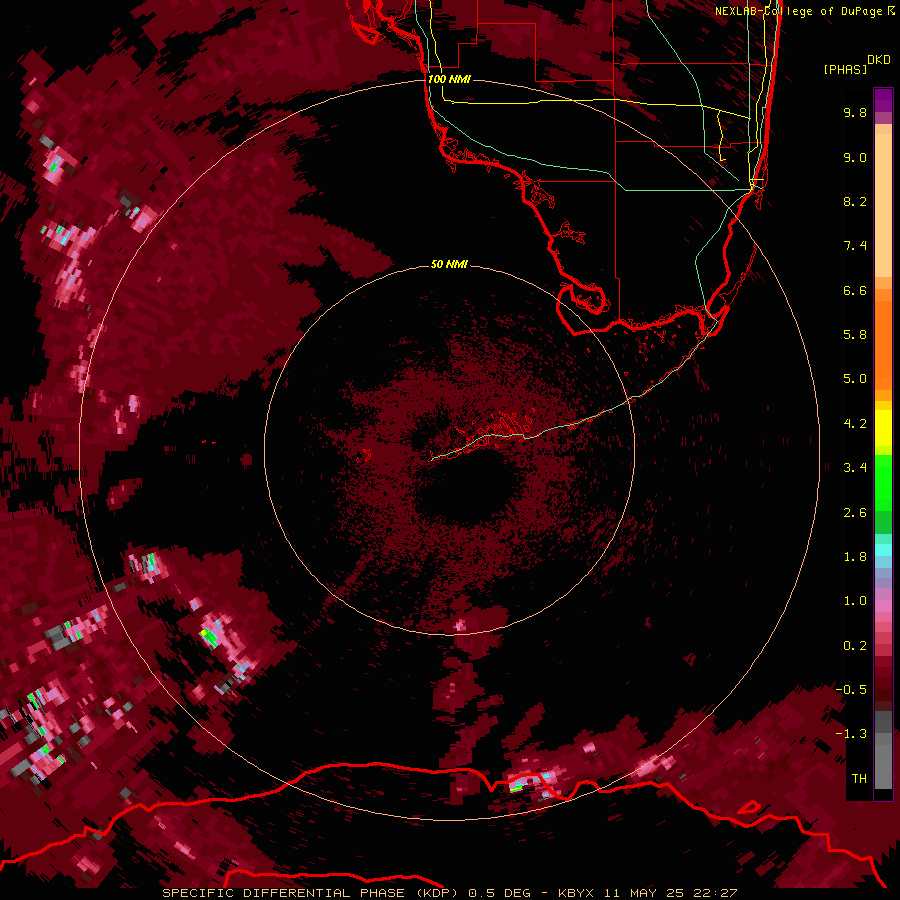Click the 100 NMI range ring label
Screen dimensions: 900x900
449,79
